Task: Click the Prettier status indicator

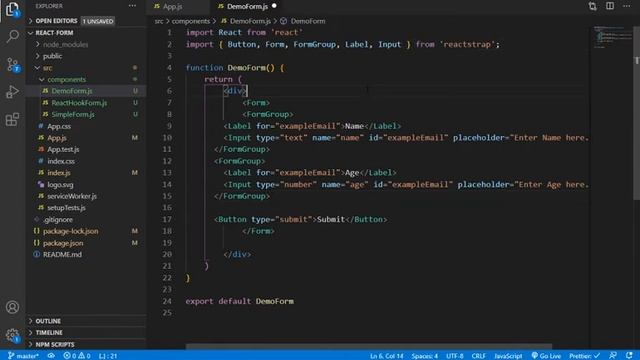Action: point(584,356)
